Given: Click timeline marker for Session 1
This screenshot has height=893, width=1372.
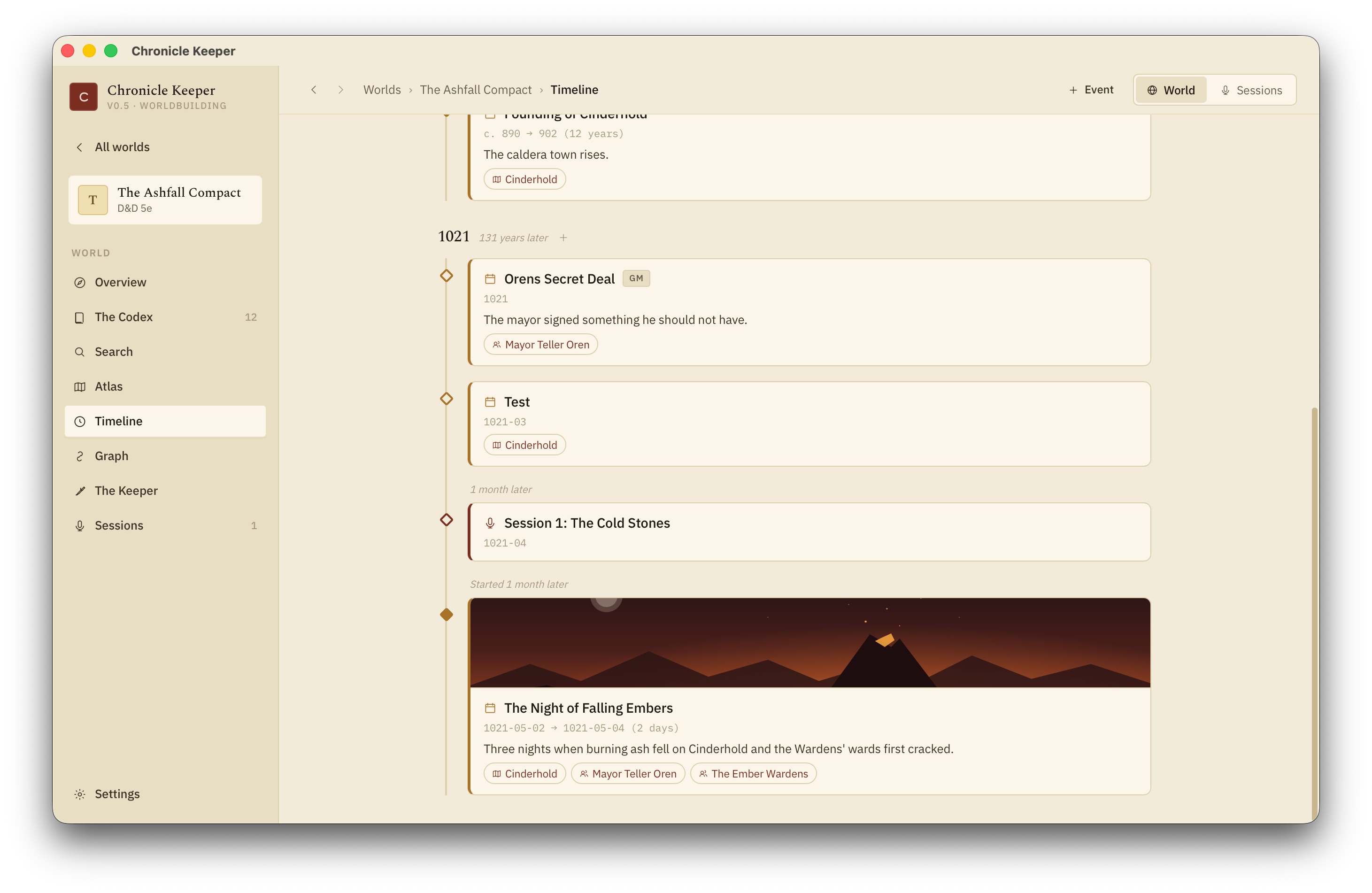Looking at the screenshot, I should click(446, 520).
